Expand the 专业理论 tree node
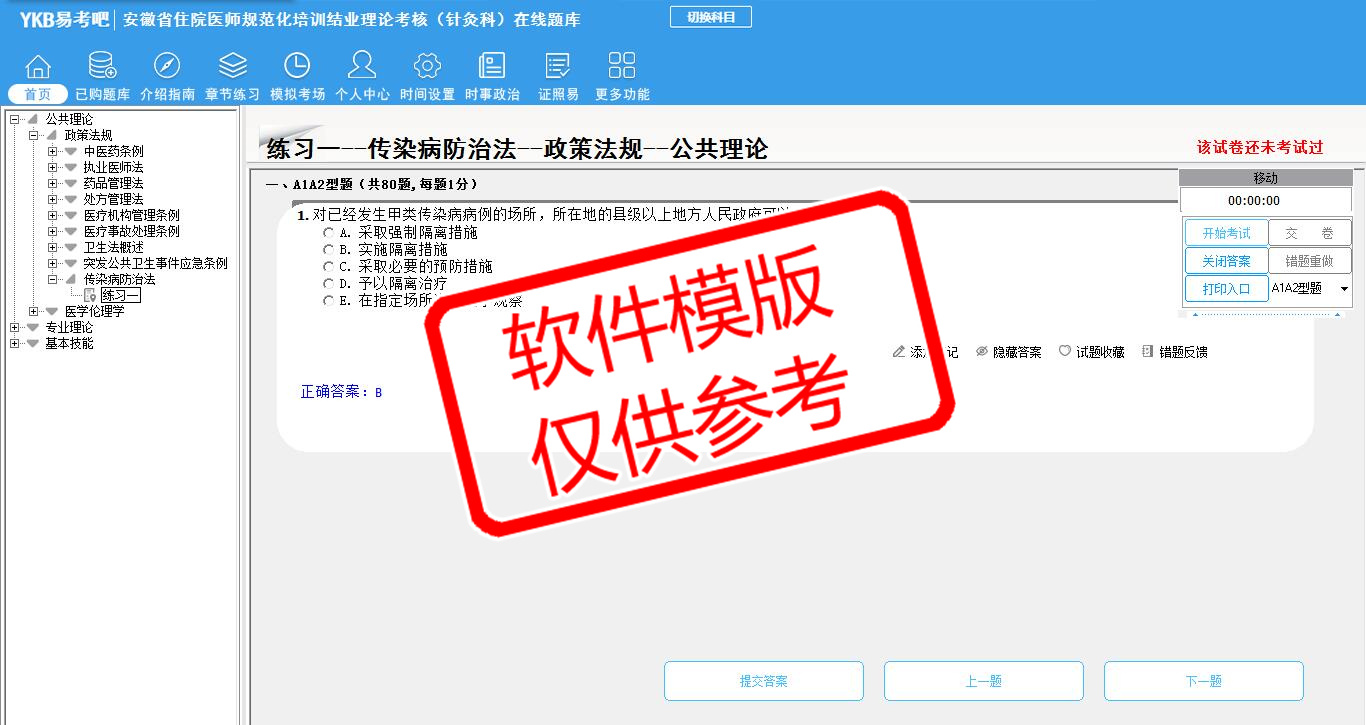The image size is (1366, 725). tap(15, 327)
